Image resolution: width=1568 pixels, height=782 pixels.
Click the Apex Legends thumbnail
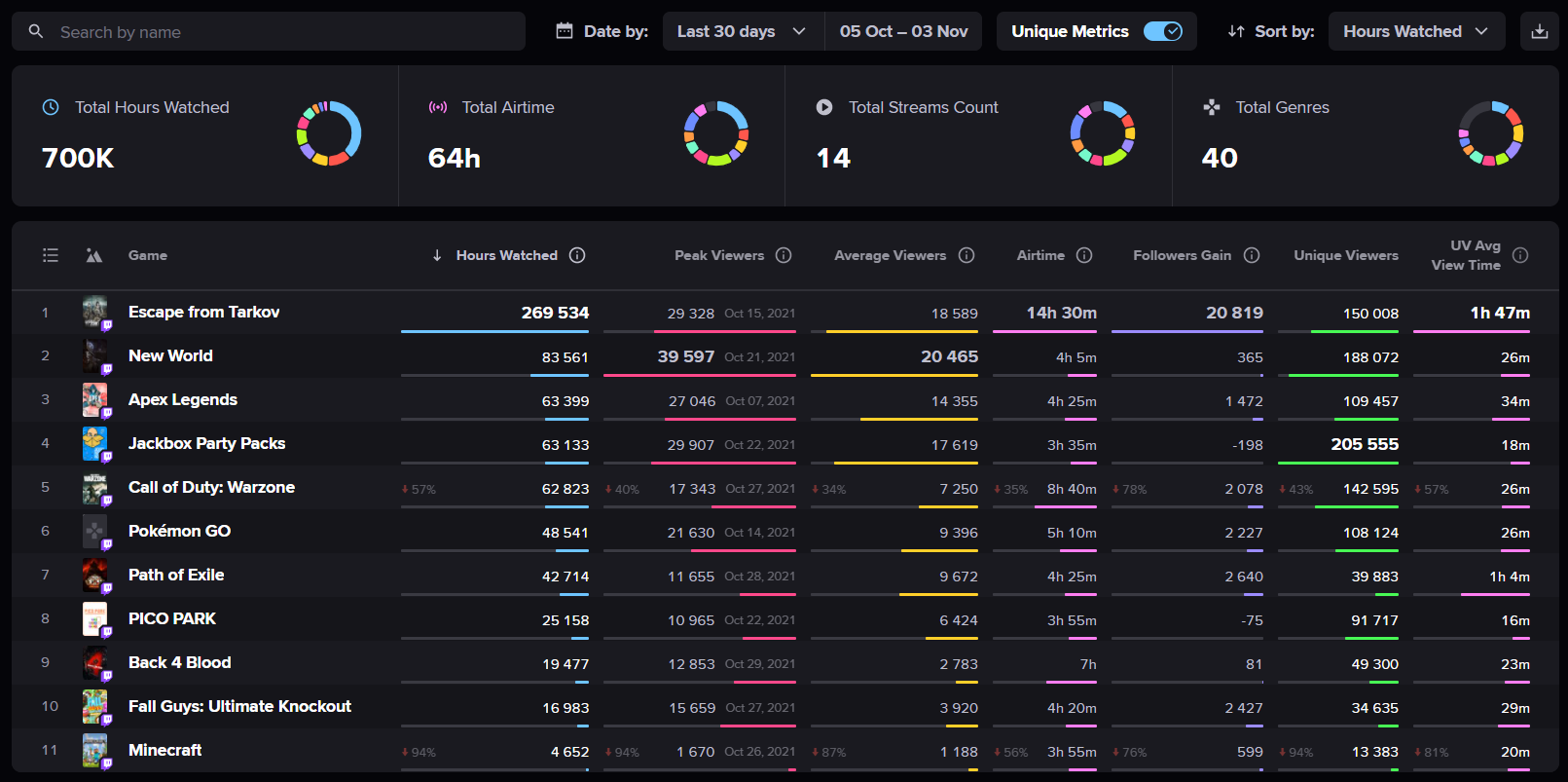coord(95,400)
